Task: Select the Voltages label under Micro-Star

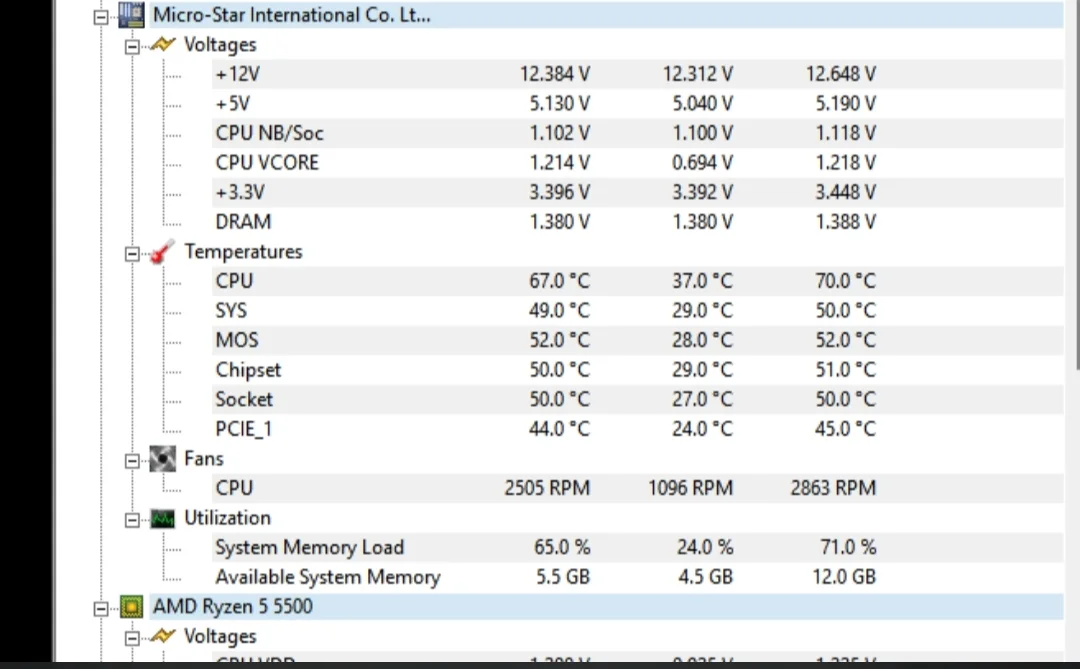Action: click(220, 45)
